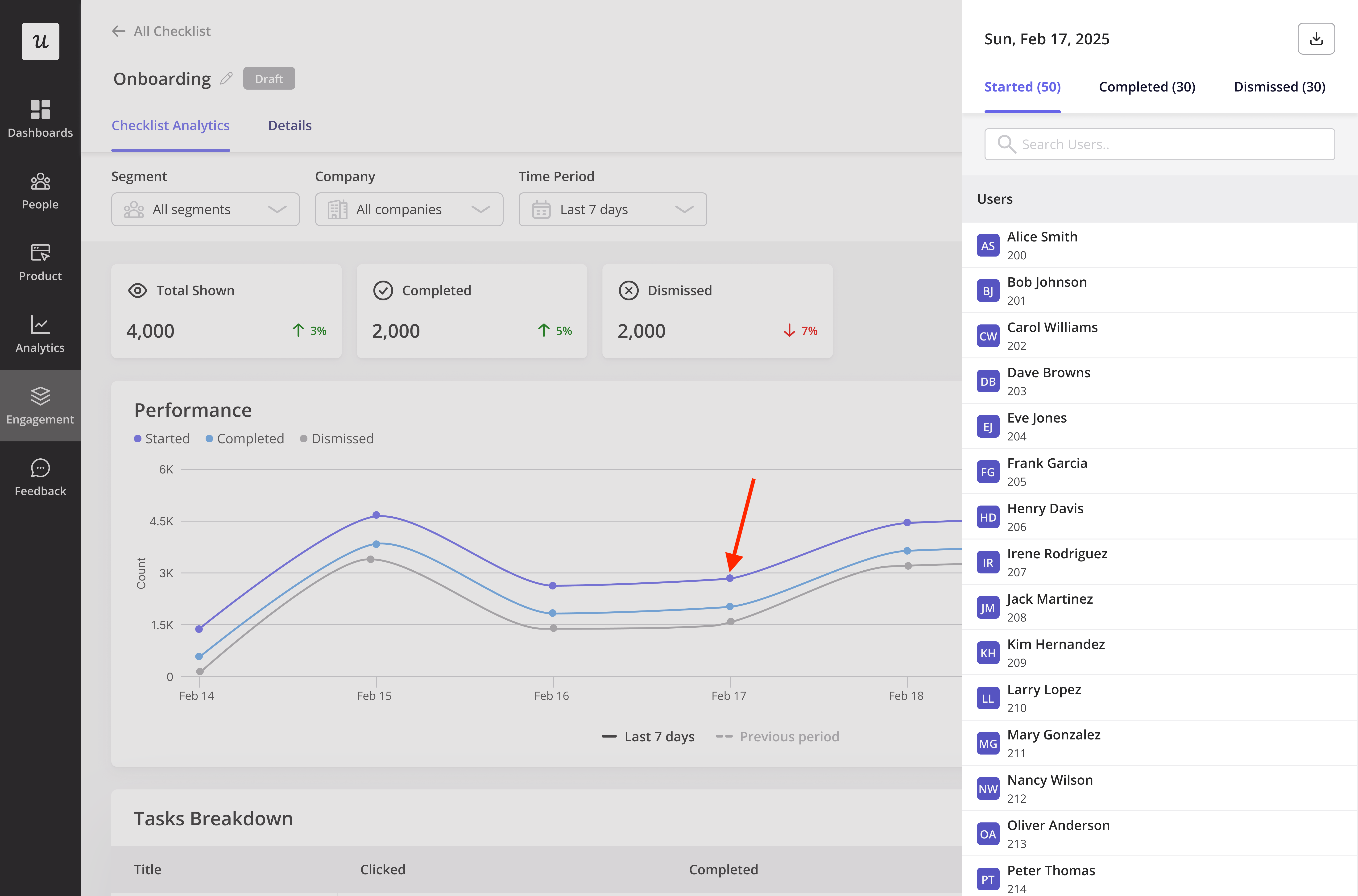Image resolution: width=1358 pixels, height=896 pixels.
Task: Open Nancy Wilson user row
Action: [x=1159, y=788]
